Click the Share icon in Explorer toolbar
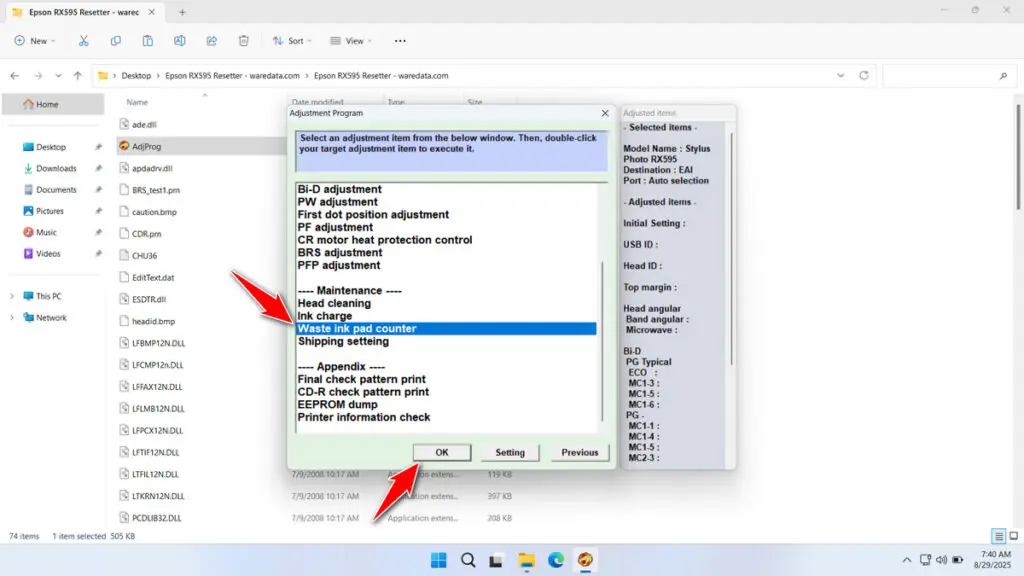1024x576 pixels. [x=212, y=40]
